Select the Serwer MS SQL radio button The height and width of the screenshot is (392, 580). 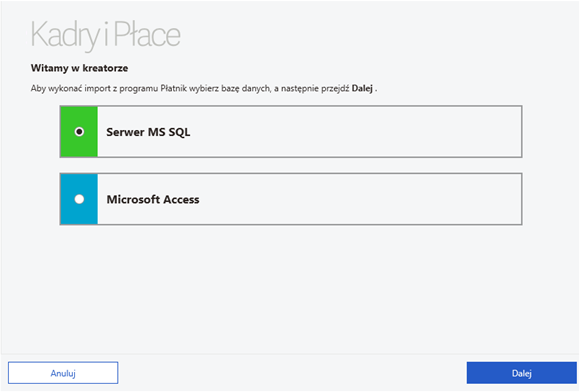pos(79,132)
